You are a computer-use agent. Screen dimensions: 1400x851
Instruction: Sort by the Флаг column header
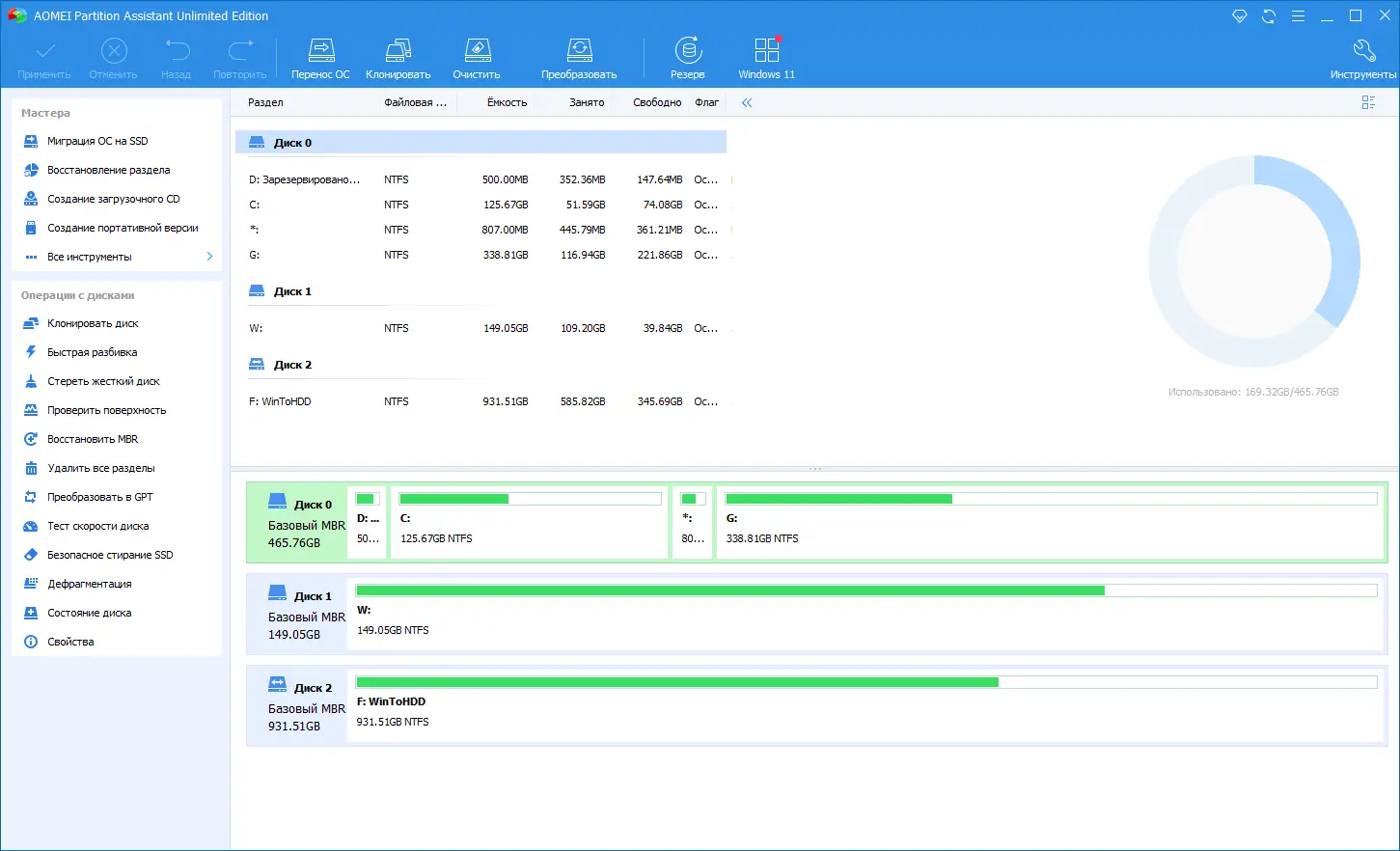point(707,102)
